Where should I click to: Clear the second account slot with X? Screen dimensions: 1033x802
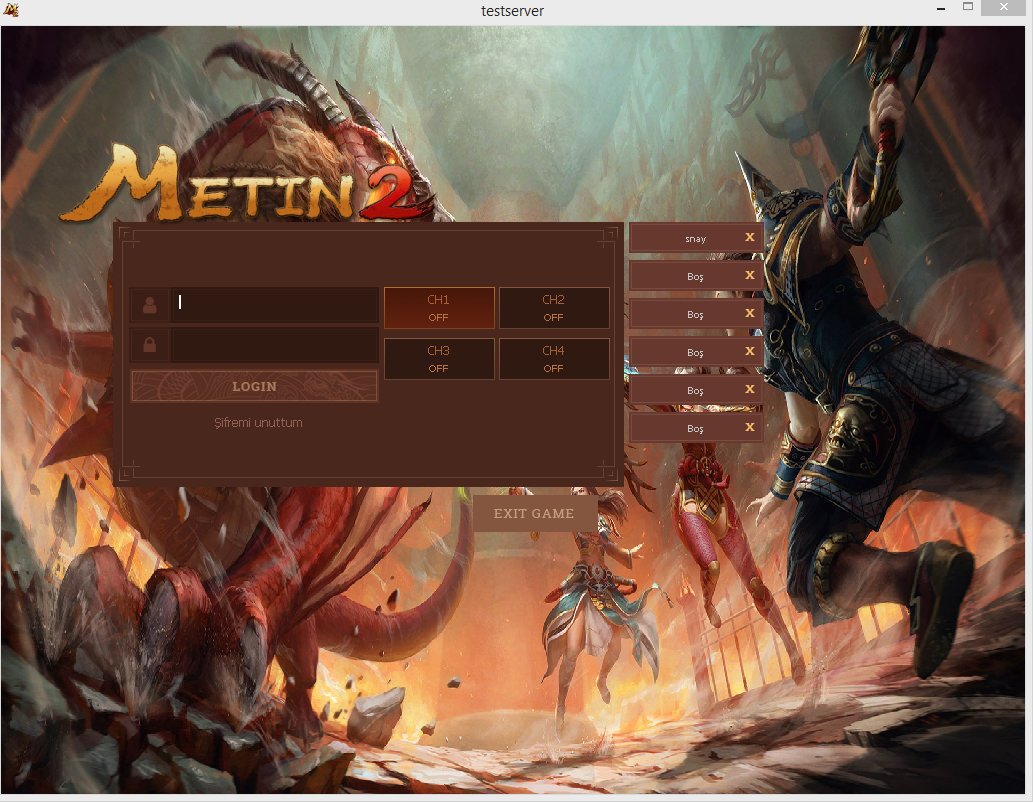pos(750,275)
